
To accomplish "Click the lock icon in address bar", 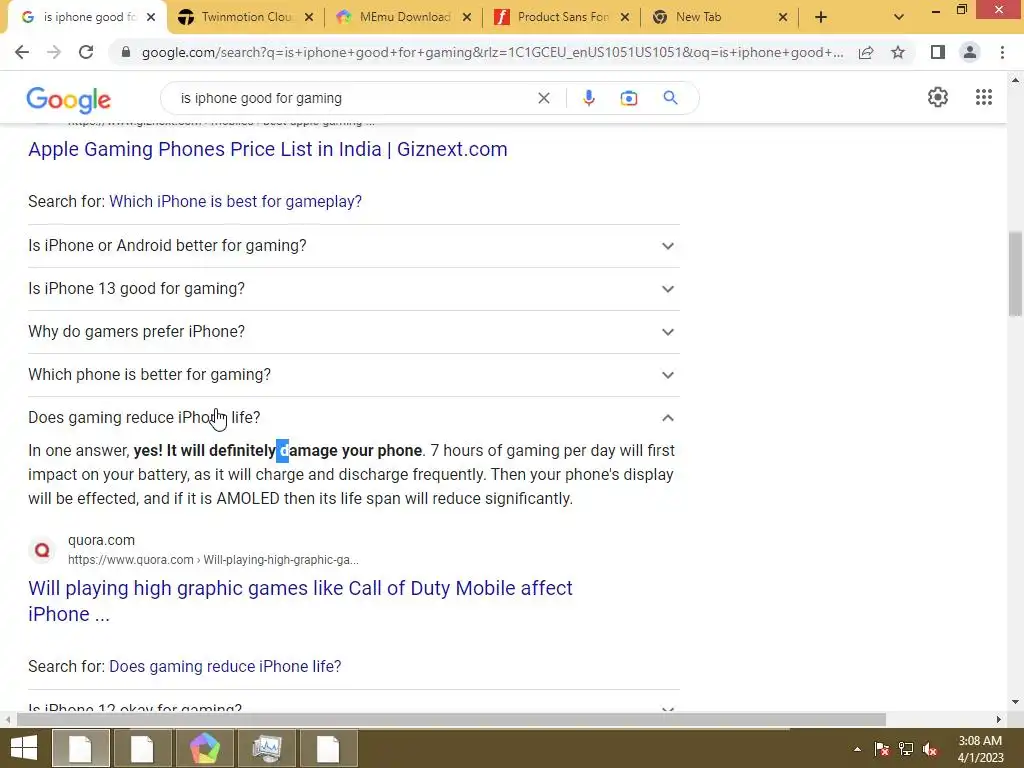I will pos(126,52).
